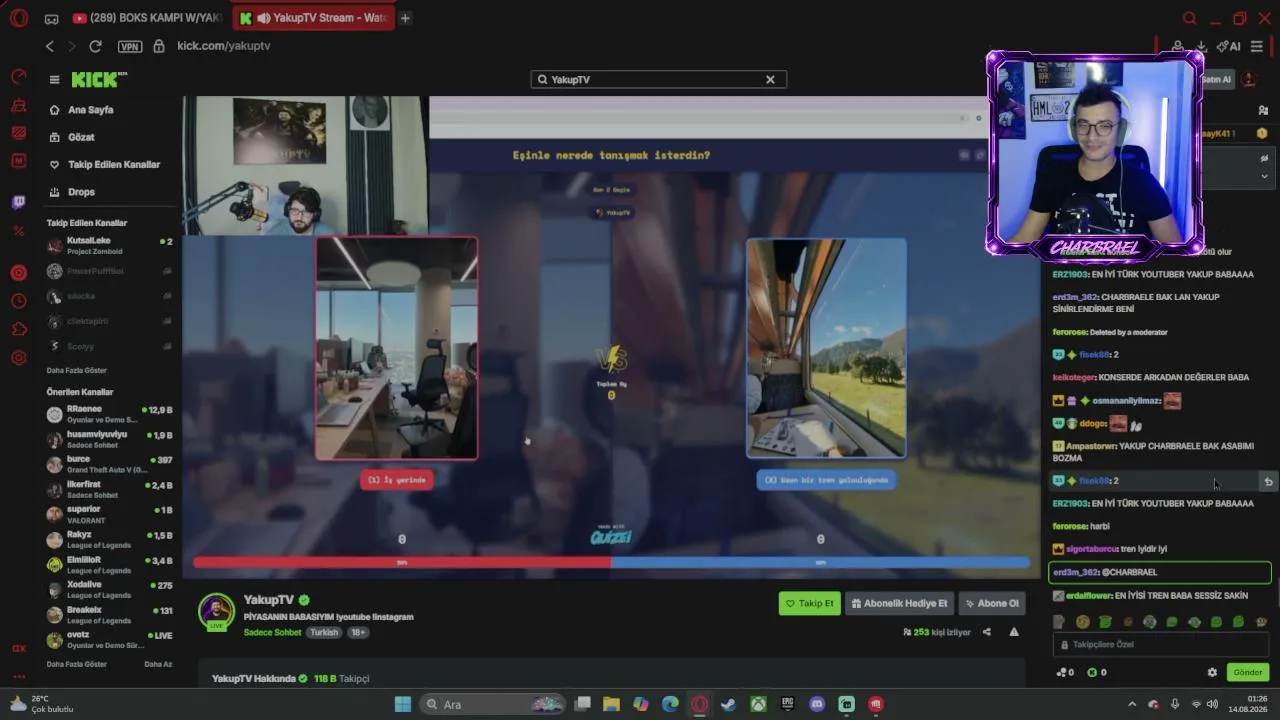Open Breakelx recommended channel

coord(110,614)
